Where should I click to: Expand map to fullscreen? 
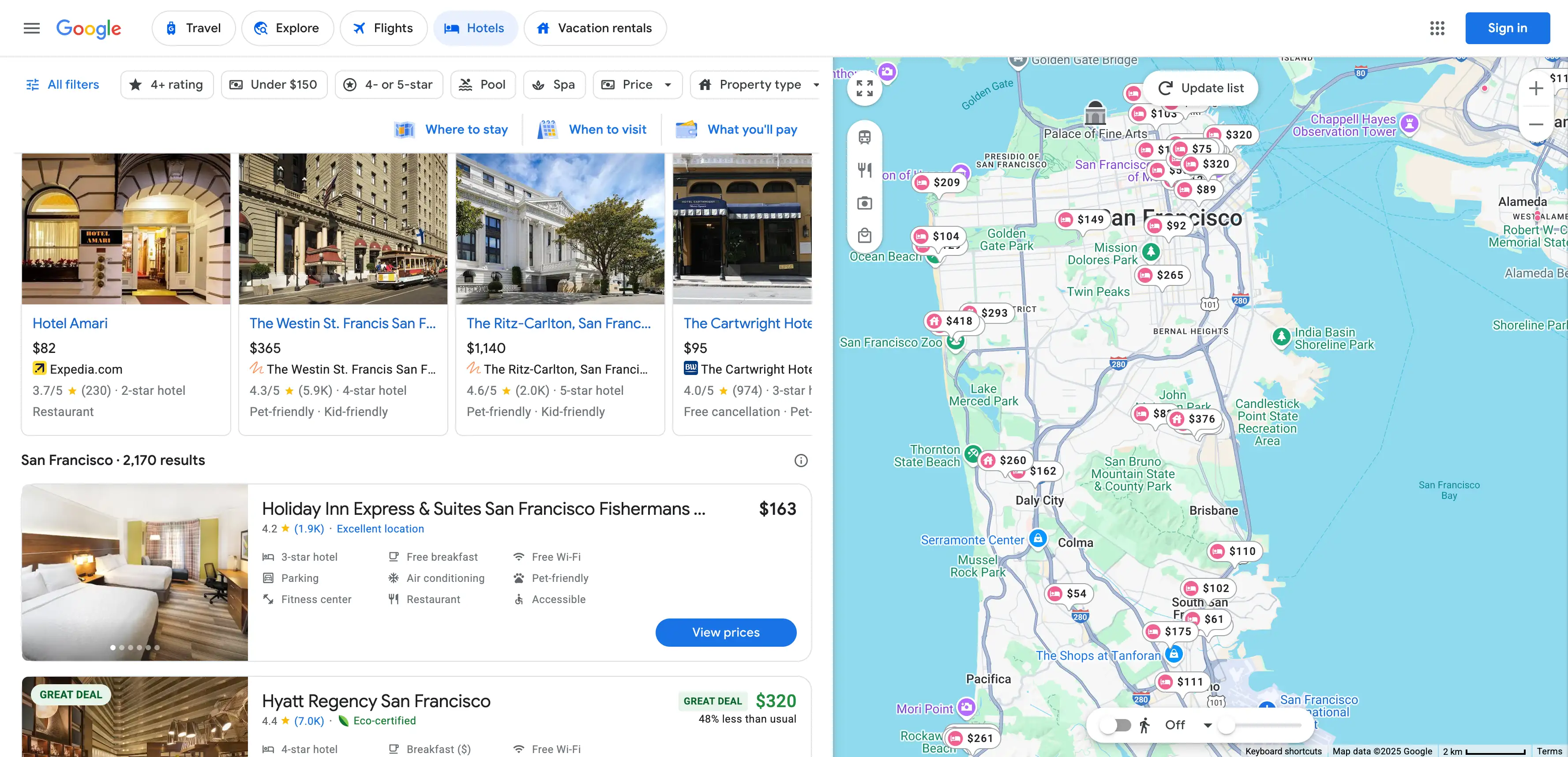864,88
